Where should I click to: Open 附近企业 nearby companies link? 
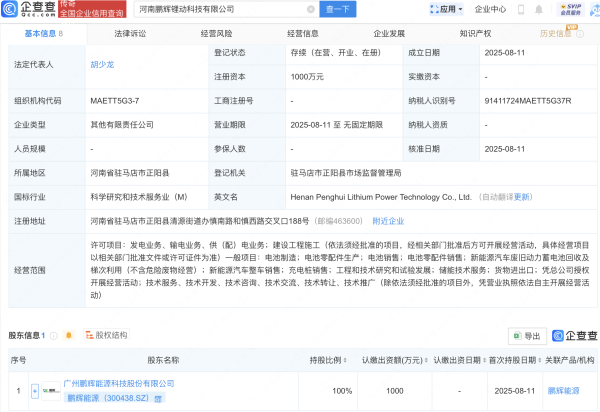pos(388,221)
